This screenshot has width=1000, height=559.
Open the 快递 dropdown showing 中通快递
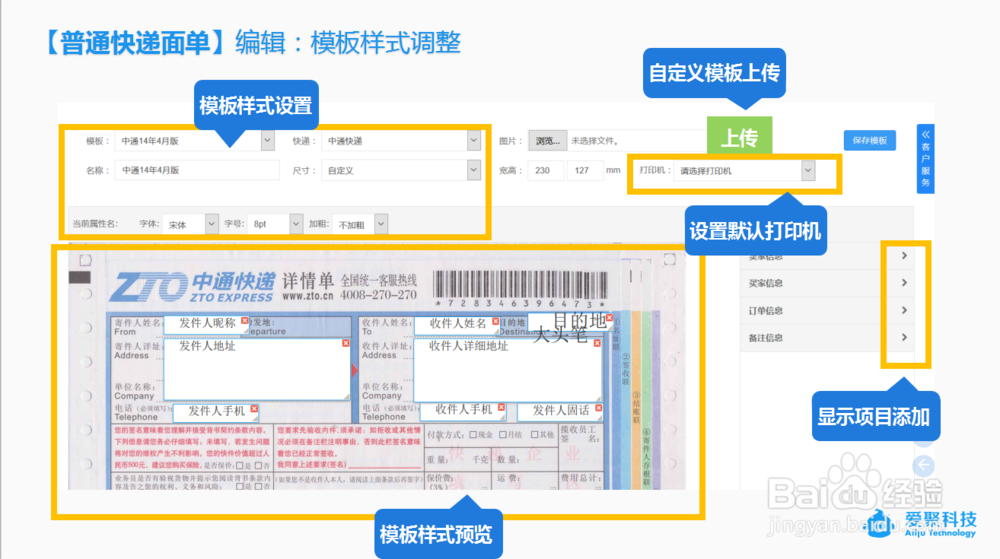[401, 141]
